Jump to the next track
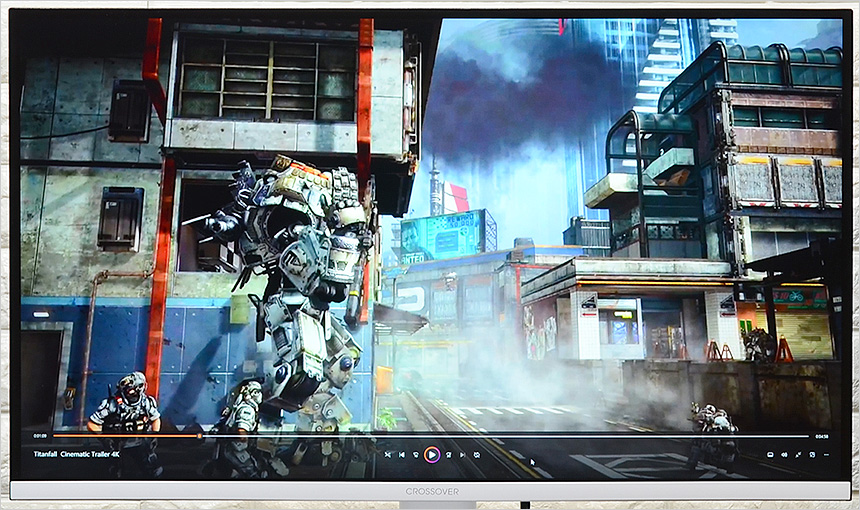 [463, 454]
